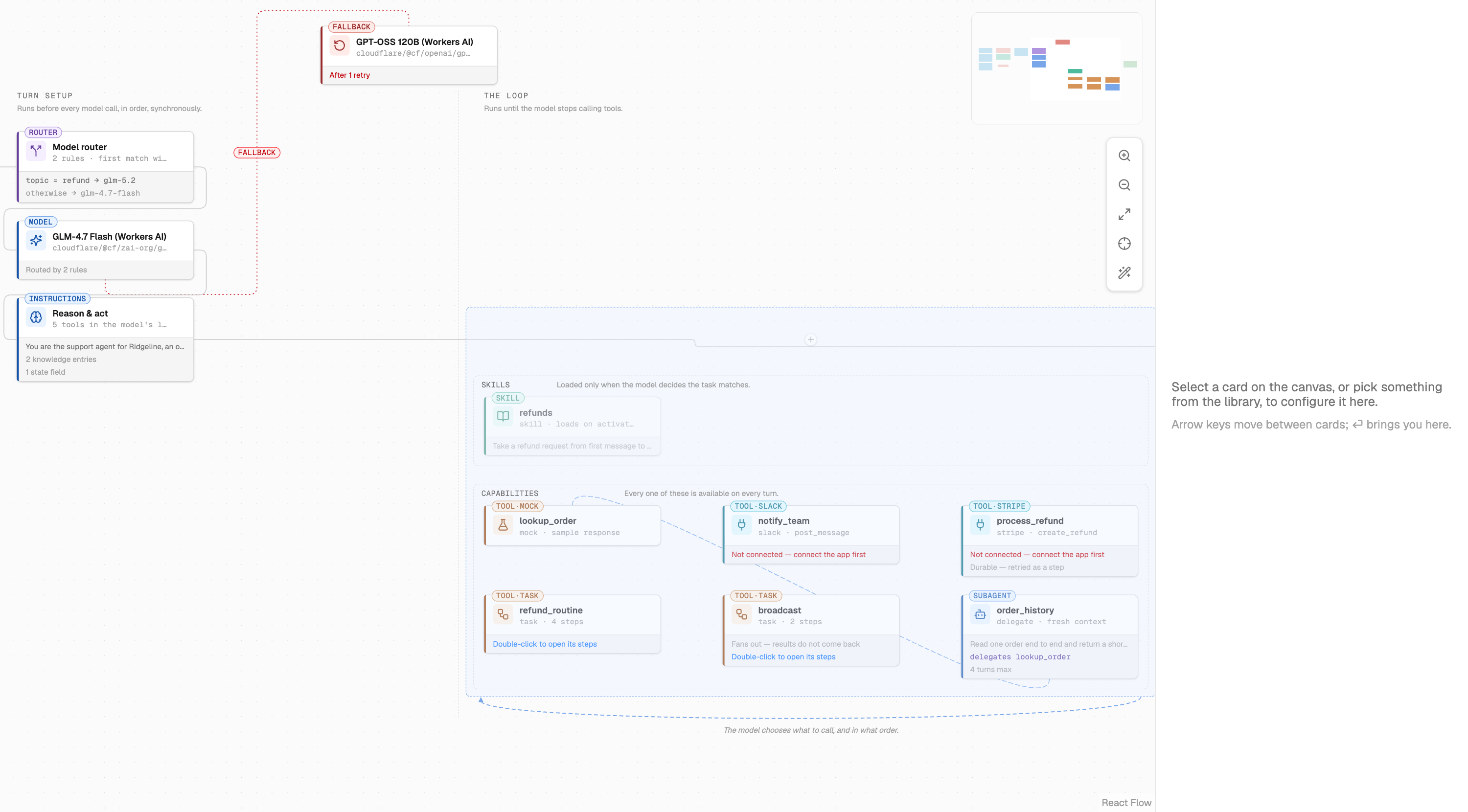Open refund_routine steps link

click(x=545, y=644)
